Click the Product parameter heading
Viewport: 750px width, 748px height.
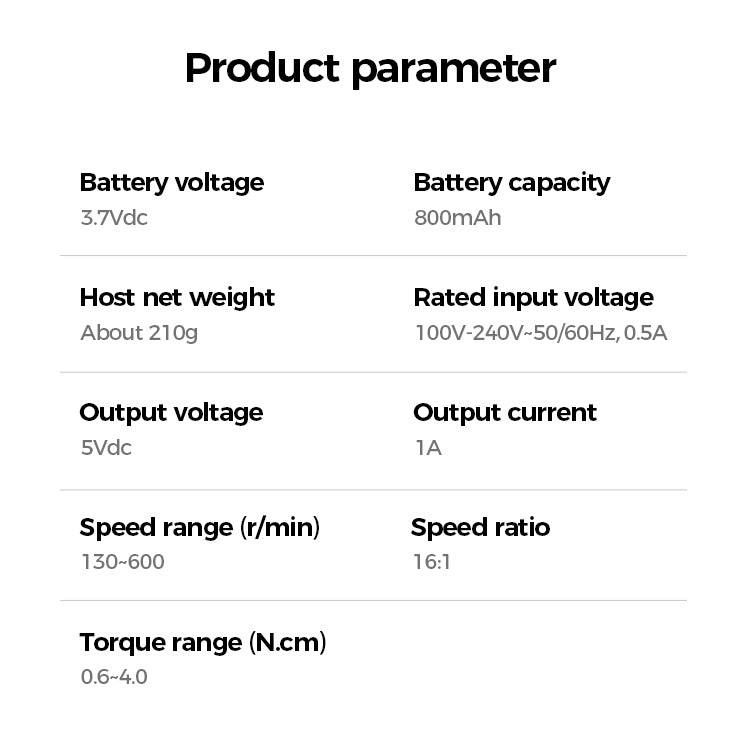pos(370,69)
